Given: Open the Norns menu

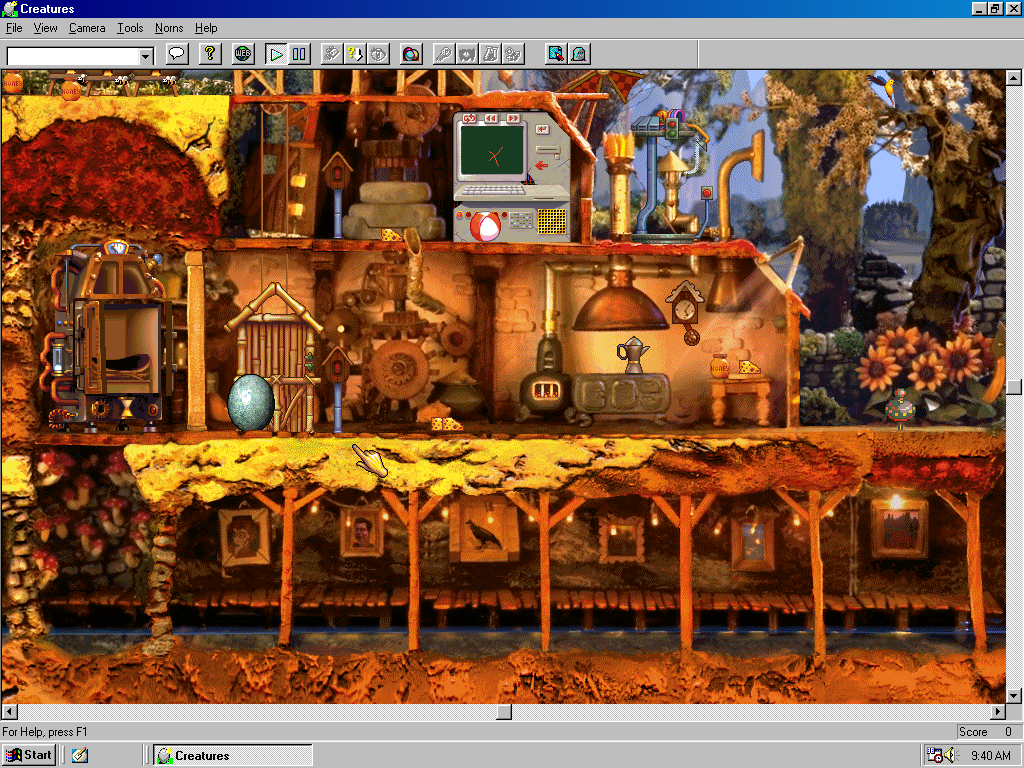Looking at the screenshot, I should [x=169, y=28].
